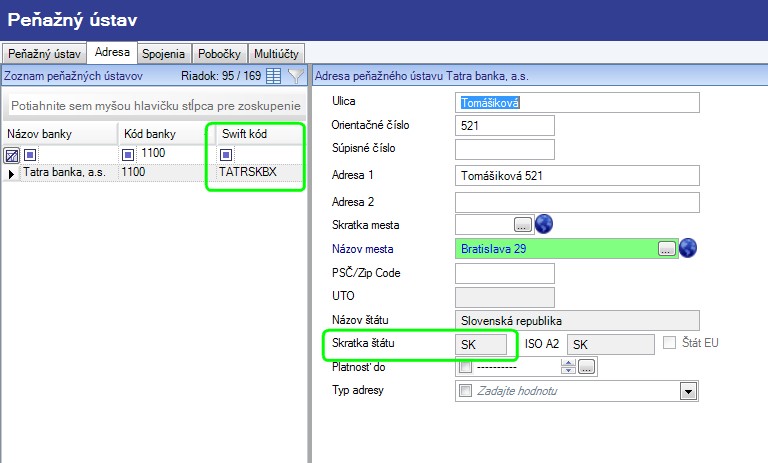Click the Platnosť do spinner arrows
This screenshot has width=768, height=463.
568,367
